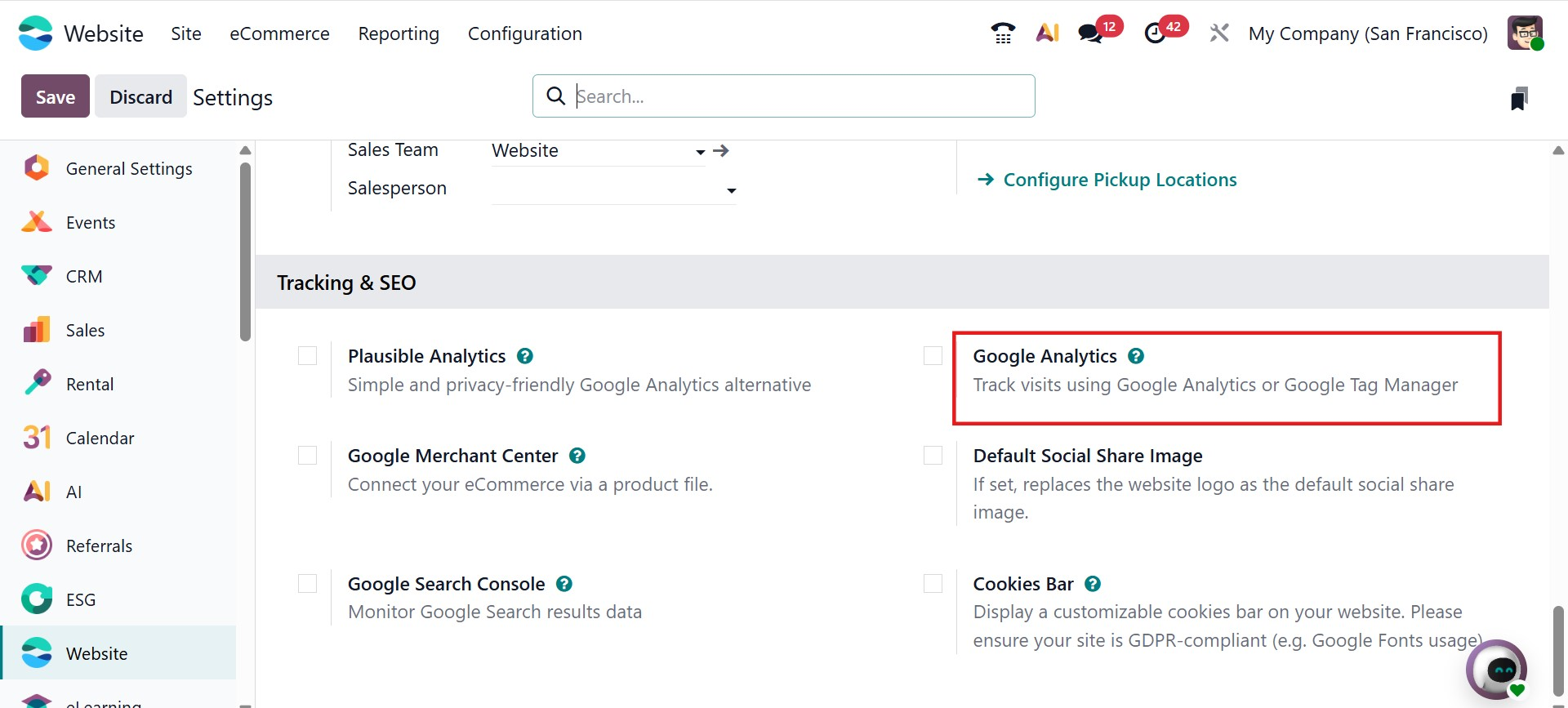Open the Configuration menu
Screen dimensions: 1568x708
coord(524,33)
